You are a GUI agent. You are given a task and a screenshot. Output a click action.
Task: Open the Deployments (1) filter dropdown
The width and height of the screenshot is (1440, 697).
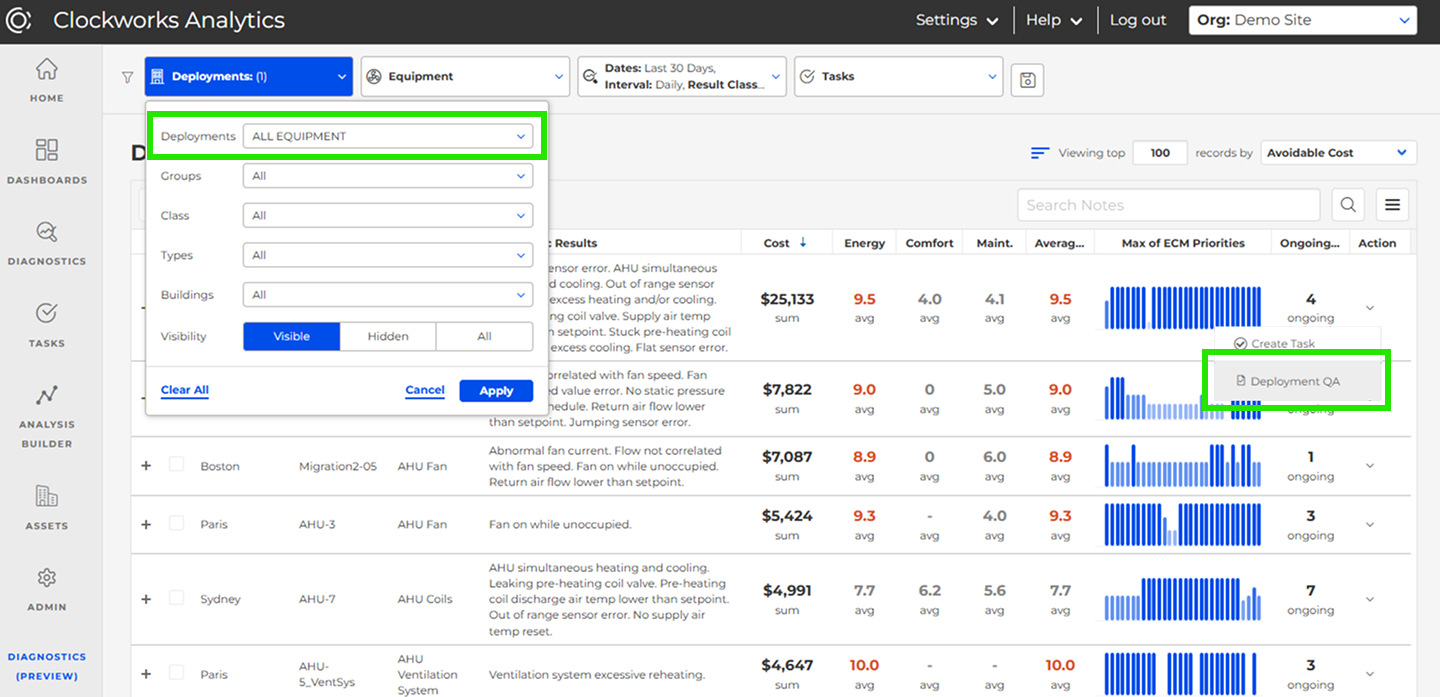click(x=249, y=76)
